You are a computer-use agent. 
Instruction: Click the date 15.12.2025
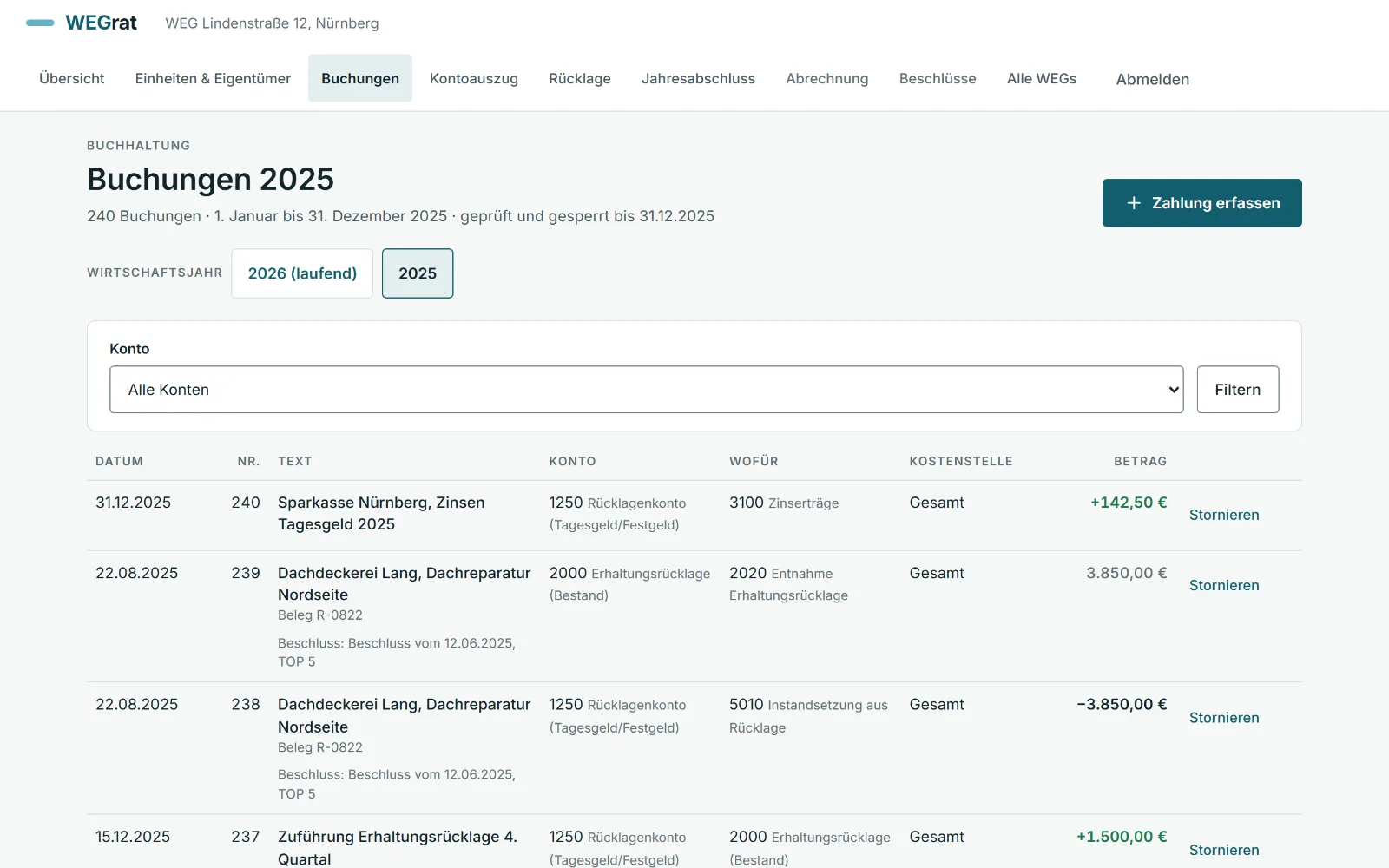coord(133,837)
